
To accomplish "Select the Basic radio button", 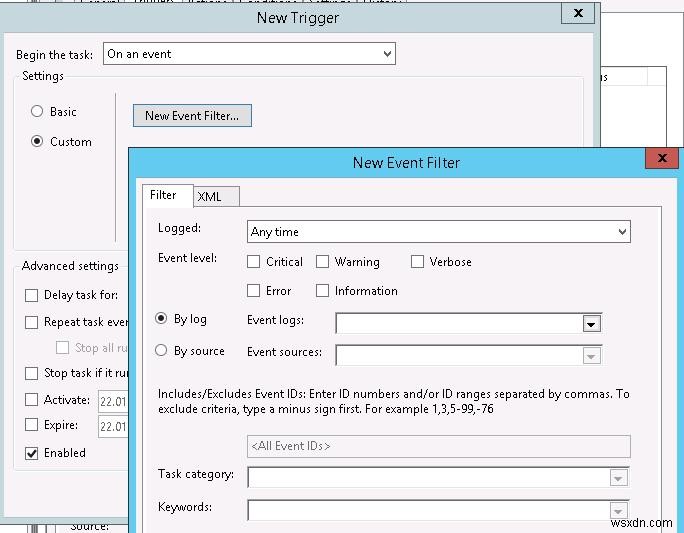I will (x=37, y=111).
